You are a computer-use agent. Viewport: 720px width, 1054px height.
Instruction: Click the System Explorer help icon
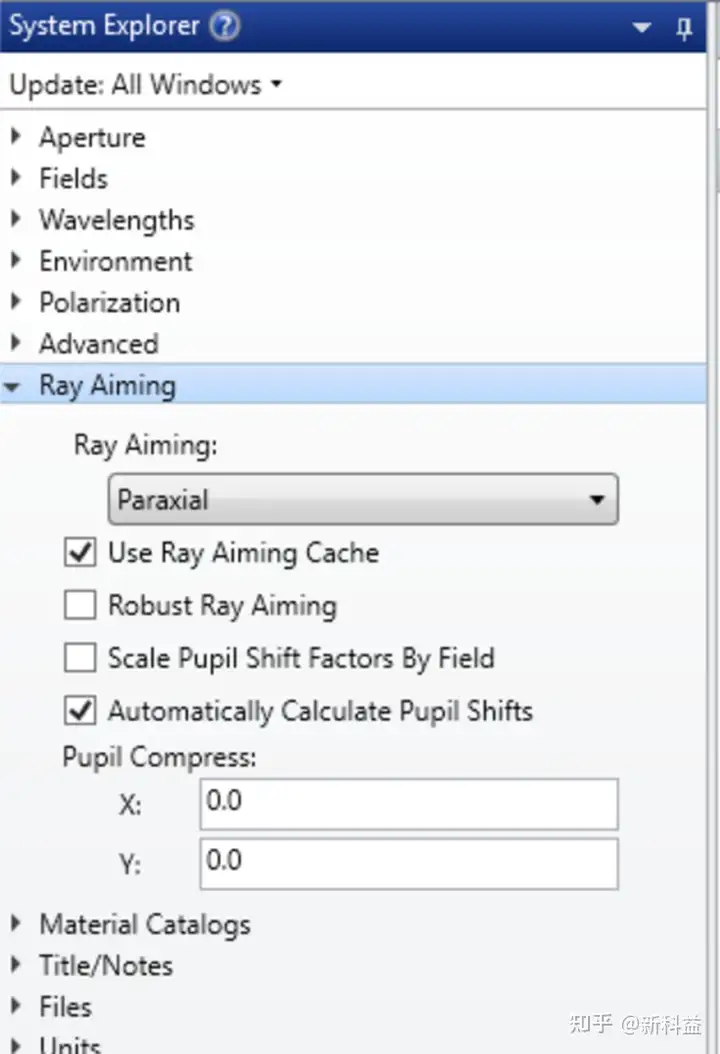[225, 26]
